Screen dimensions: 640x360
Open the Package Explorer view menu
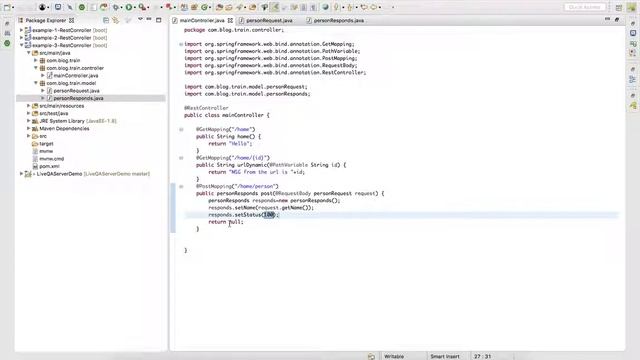tap(140, 19)
